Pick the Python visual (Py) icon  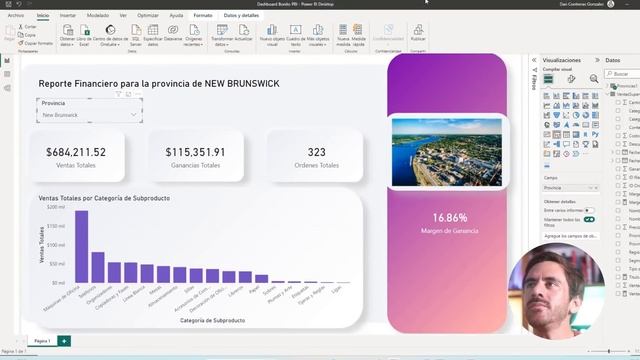coord(596,134)
